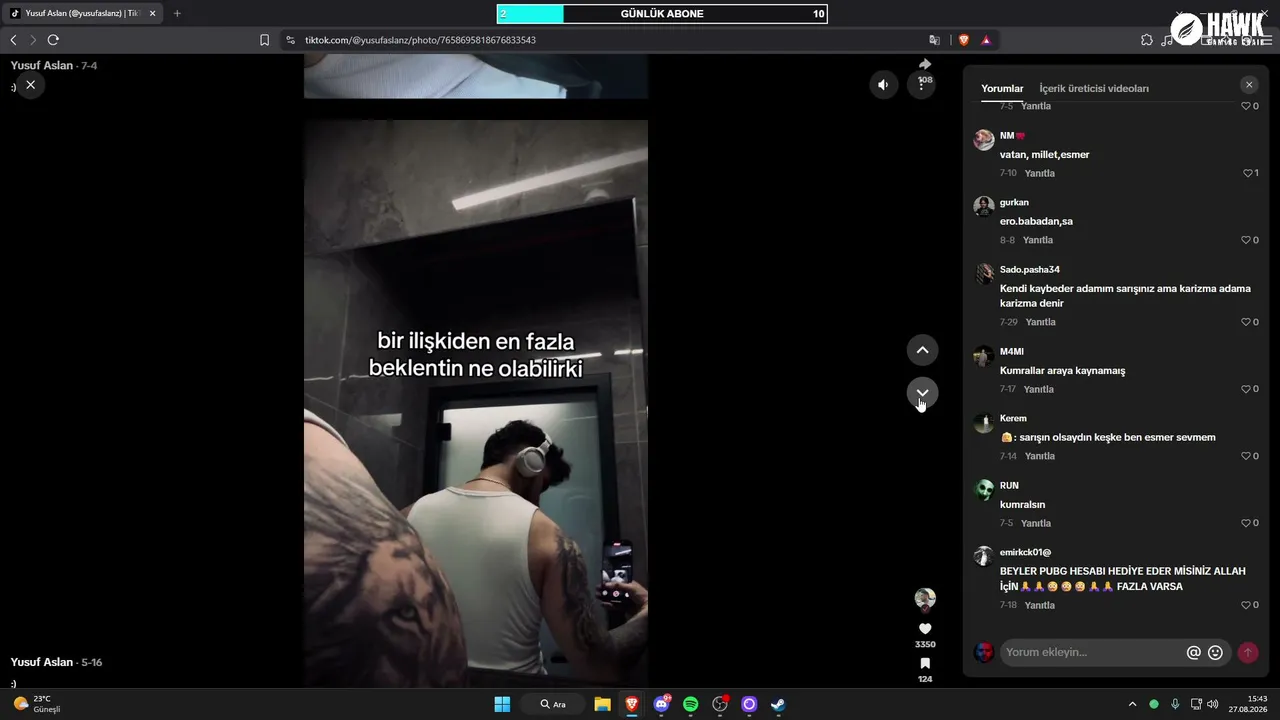The height and width of the screenshot is (720, 1280).
Task: Click the taskbar 'Ara' search box
Action: pyautogui.click(x=552, y=704)
